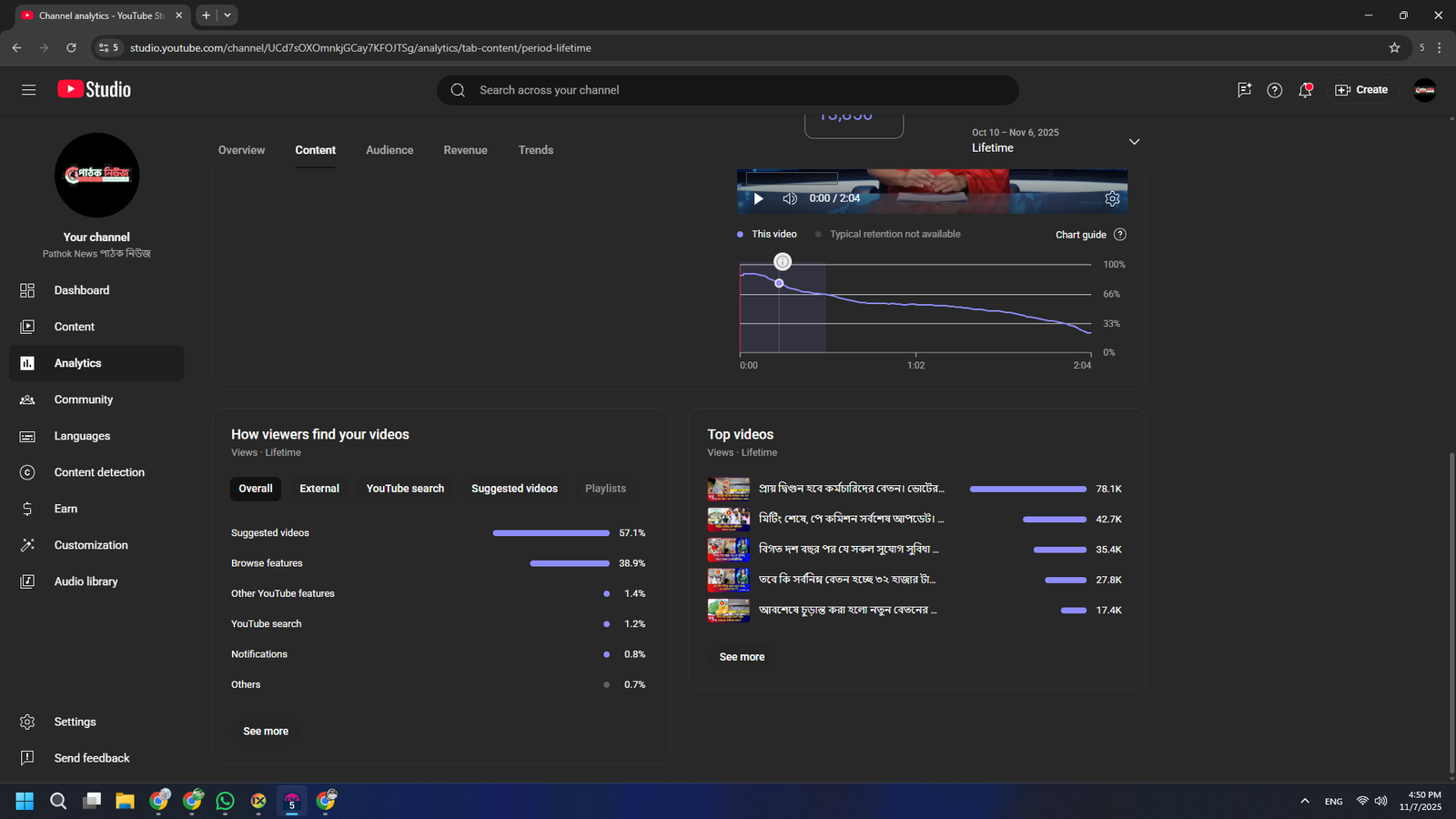Image resolution: width=1456 pixels, height=819 pixels.
Task: Open the Audio library icon
Action: click(x=27, y=581)
